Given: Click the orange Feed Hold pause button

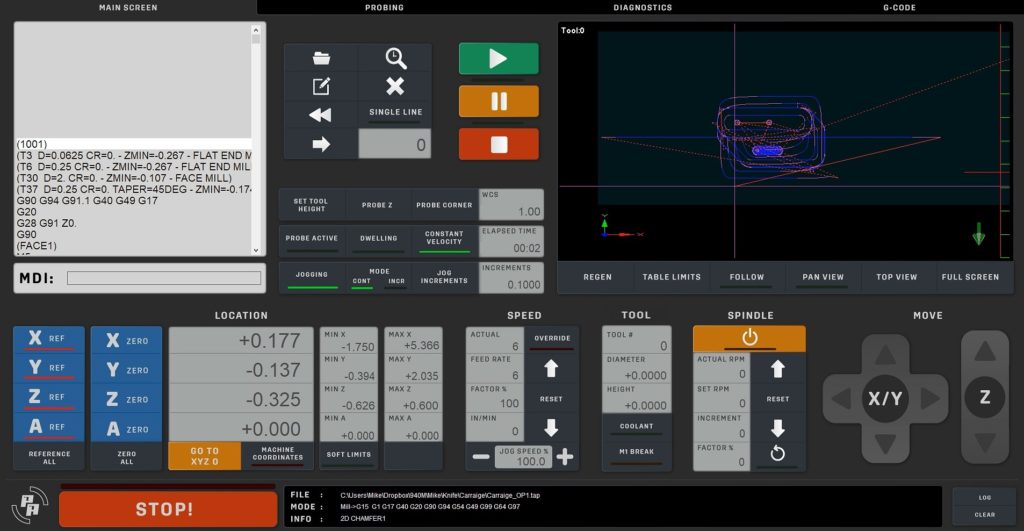Looking at the screenshot, I should [x=498, y=101].
